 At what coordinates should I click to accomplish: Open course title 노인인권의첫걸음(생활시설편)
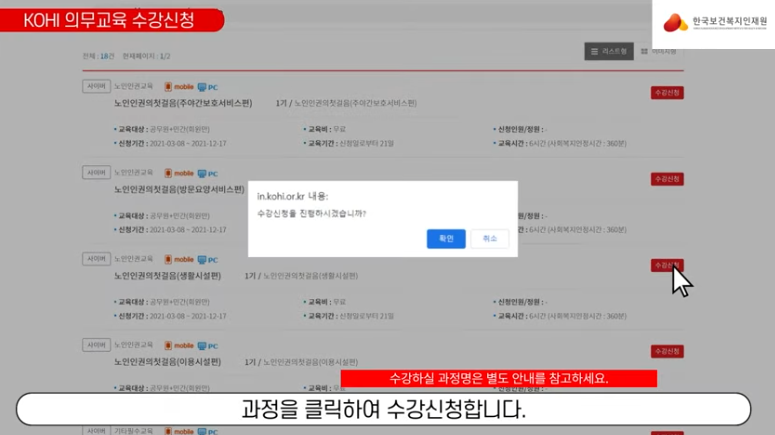[168, 276]
